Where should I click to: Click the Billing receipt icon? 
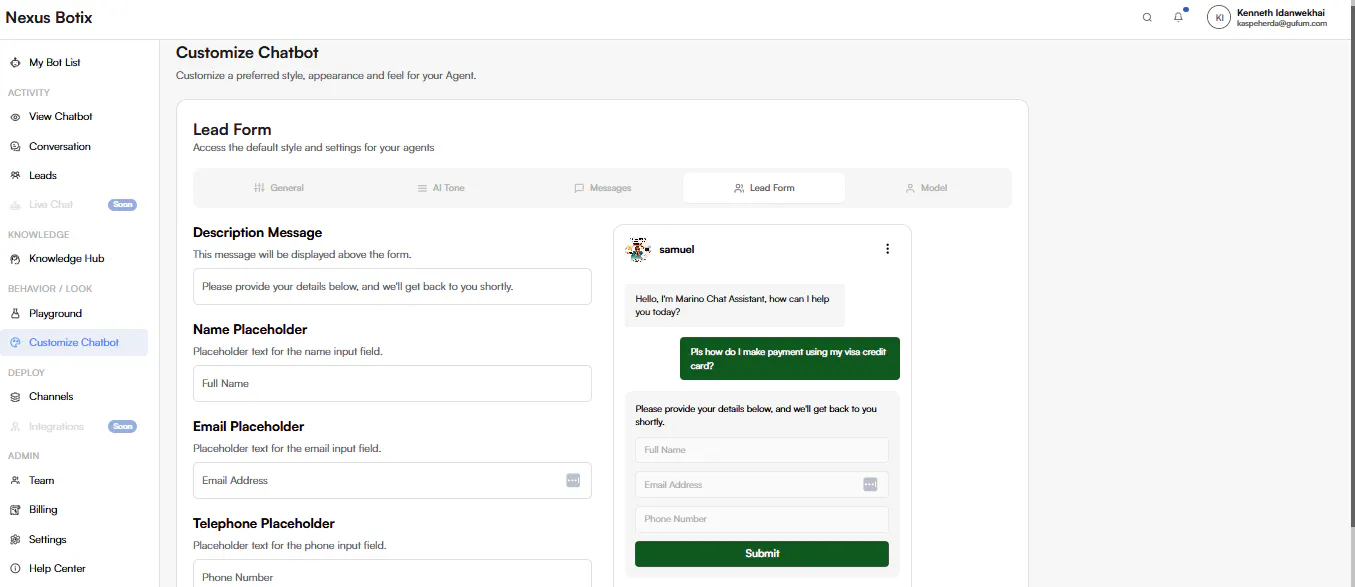pyautogui.click(x=15, y=510)
